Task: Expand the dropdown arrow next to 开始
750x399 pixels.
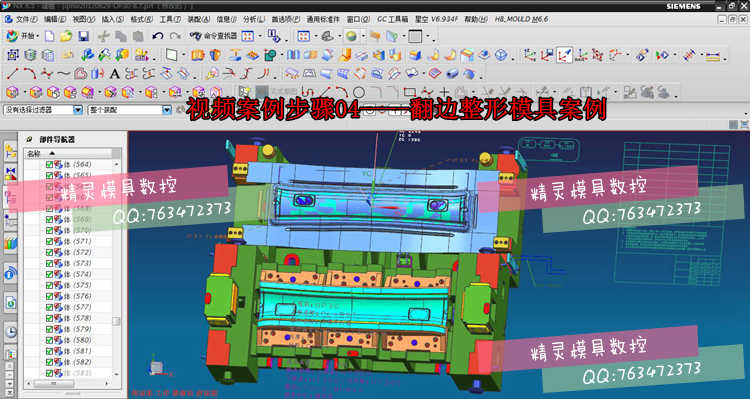Action: pyautogui.click(x=38, y=36)
